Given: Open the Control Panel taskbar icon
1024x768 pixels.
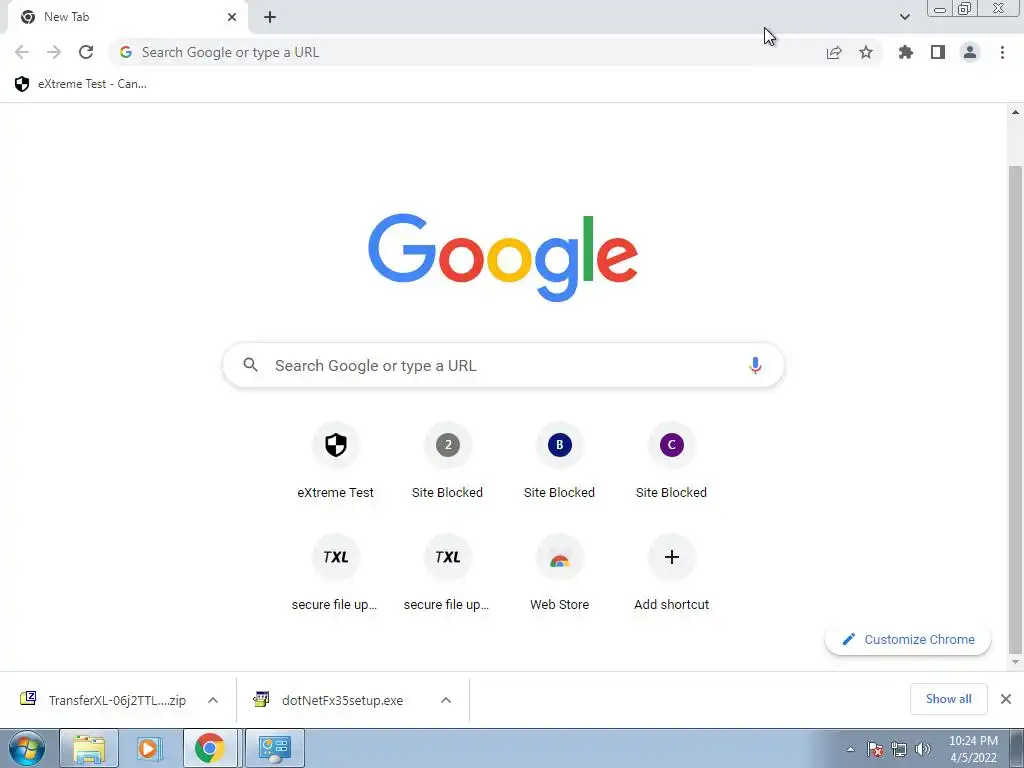Looking at the screenshot, I should [274, 748].
